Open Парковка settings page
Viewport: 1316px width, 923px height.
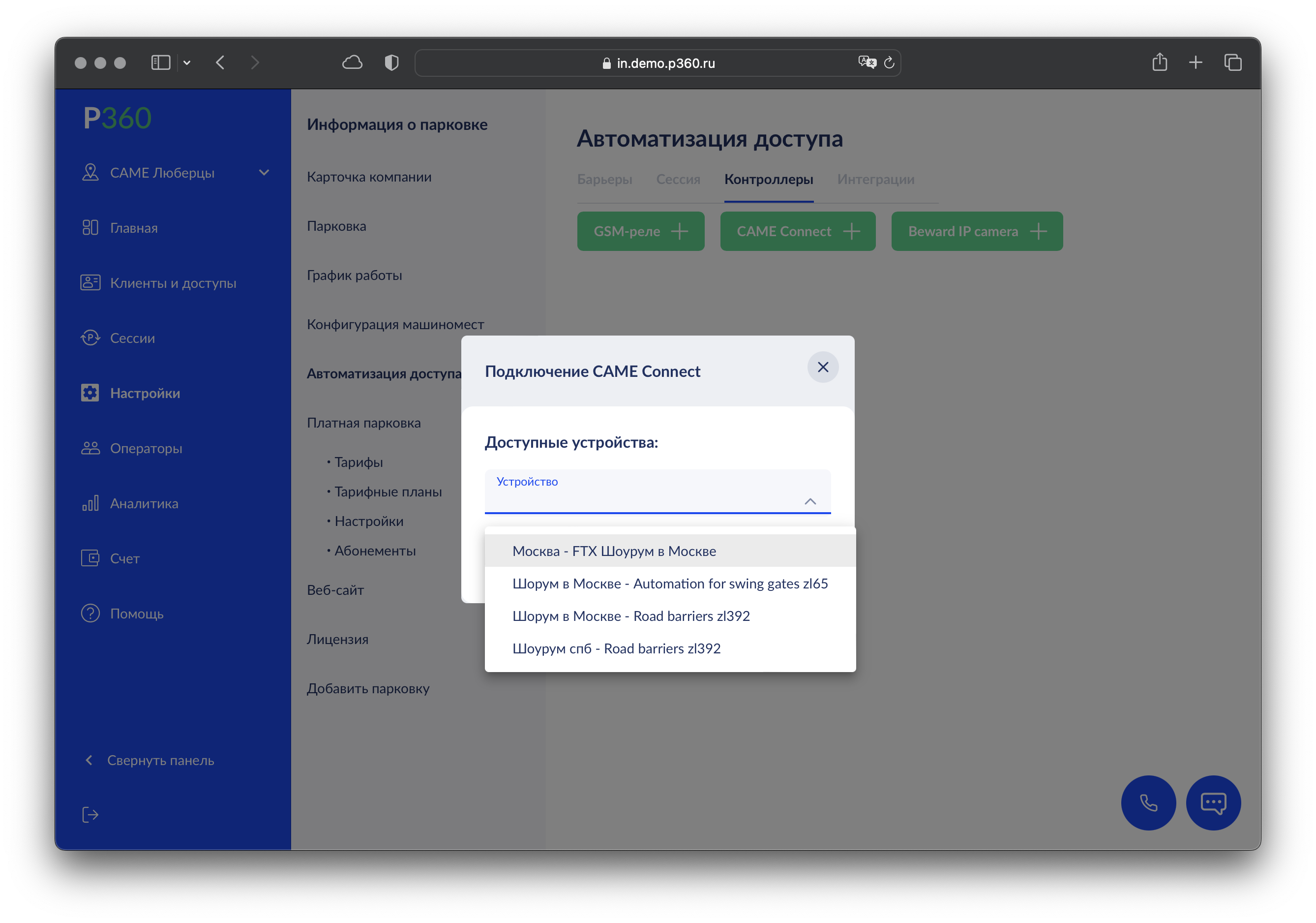point(336,226)
